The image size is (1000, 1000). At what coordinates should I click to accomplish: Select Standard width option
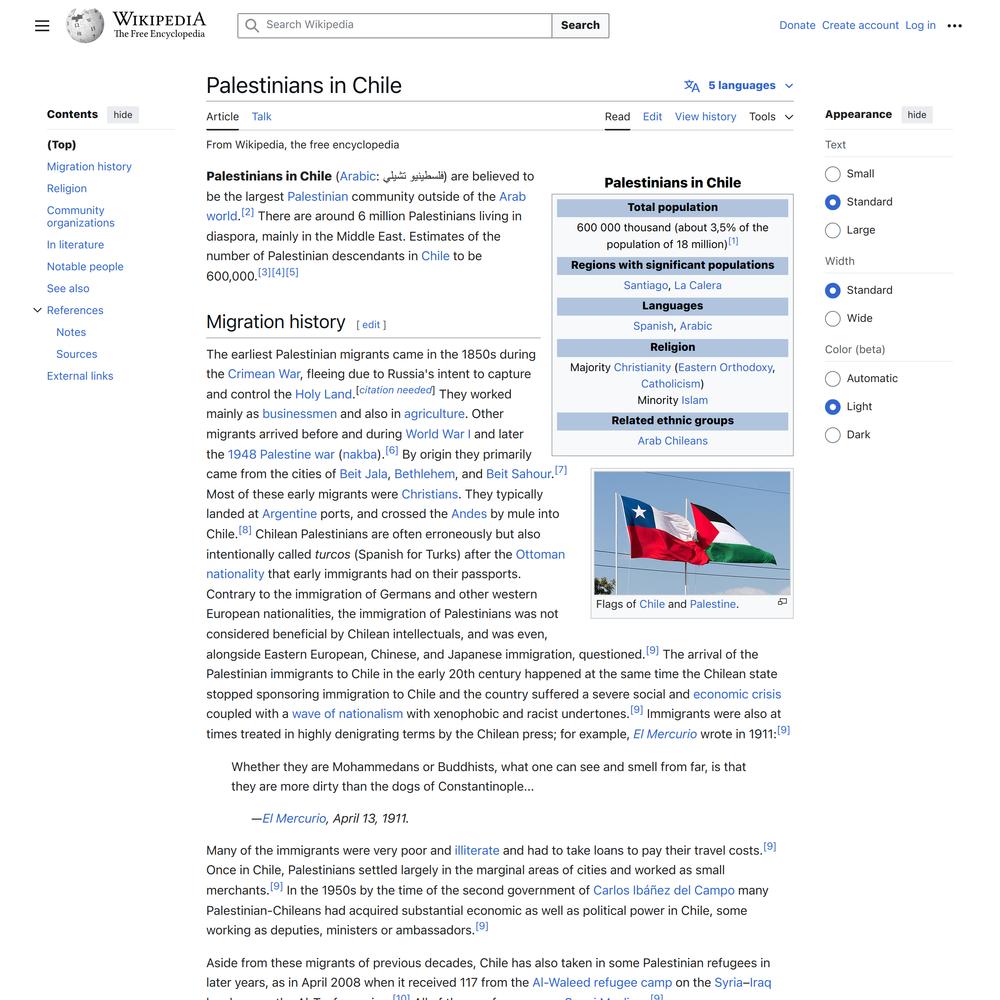coord(832,290)
